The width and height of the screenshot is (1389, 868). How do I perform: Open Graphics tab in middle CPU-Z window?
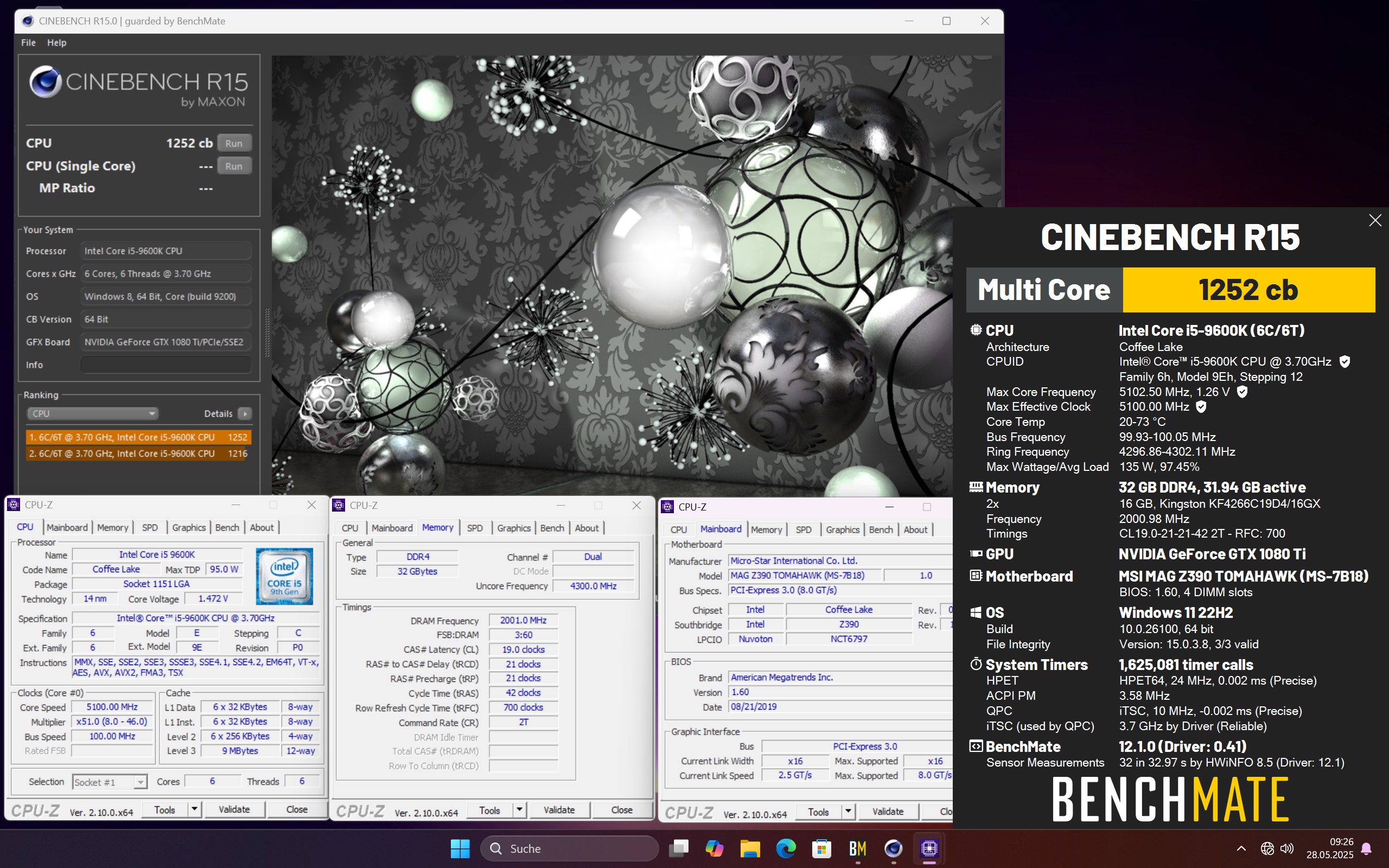[514, 528]
